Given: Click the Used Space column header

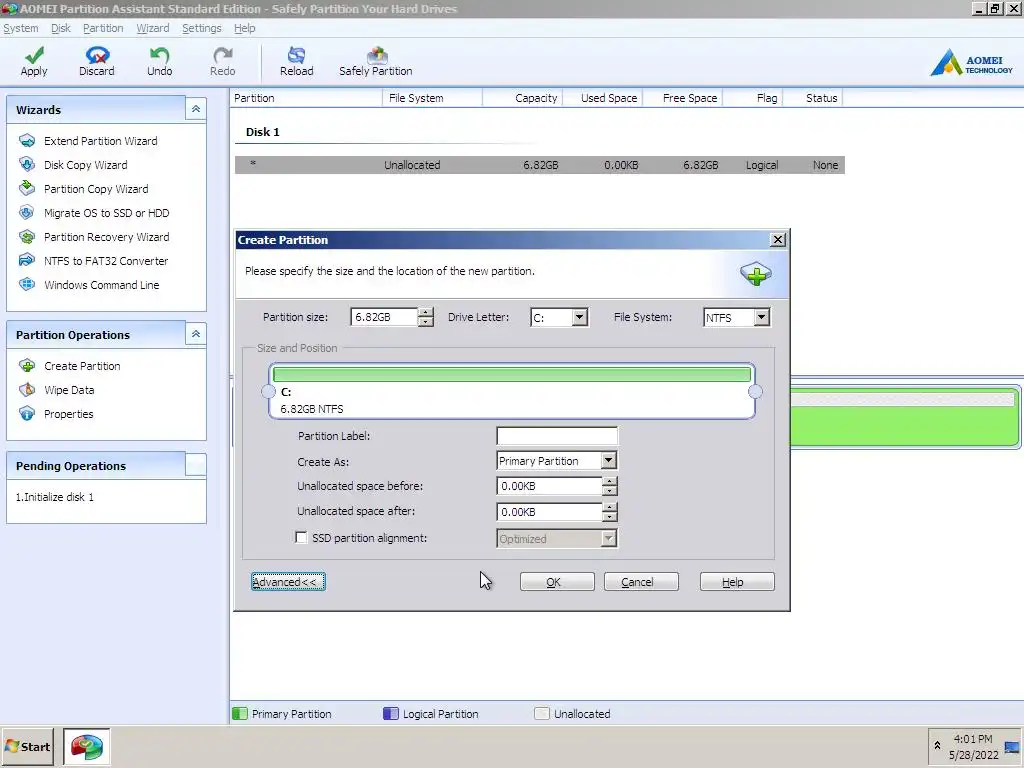Looking at the screenshot, I should tap(609, 98).
